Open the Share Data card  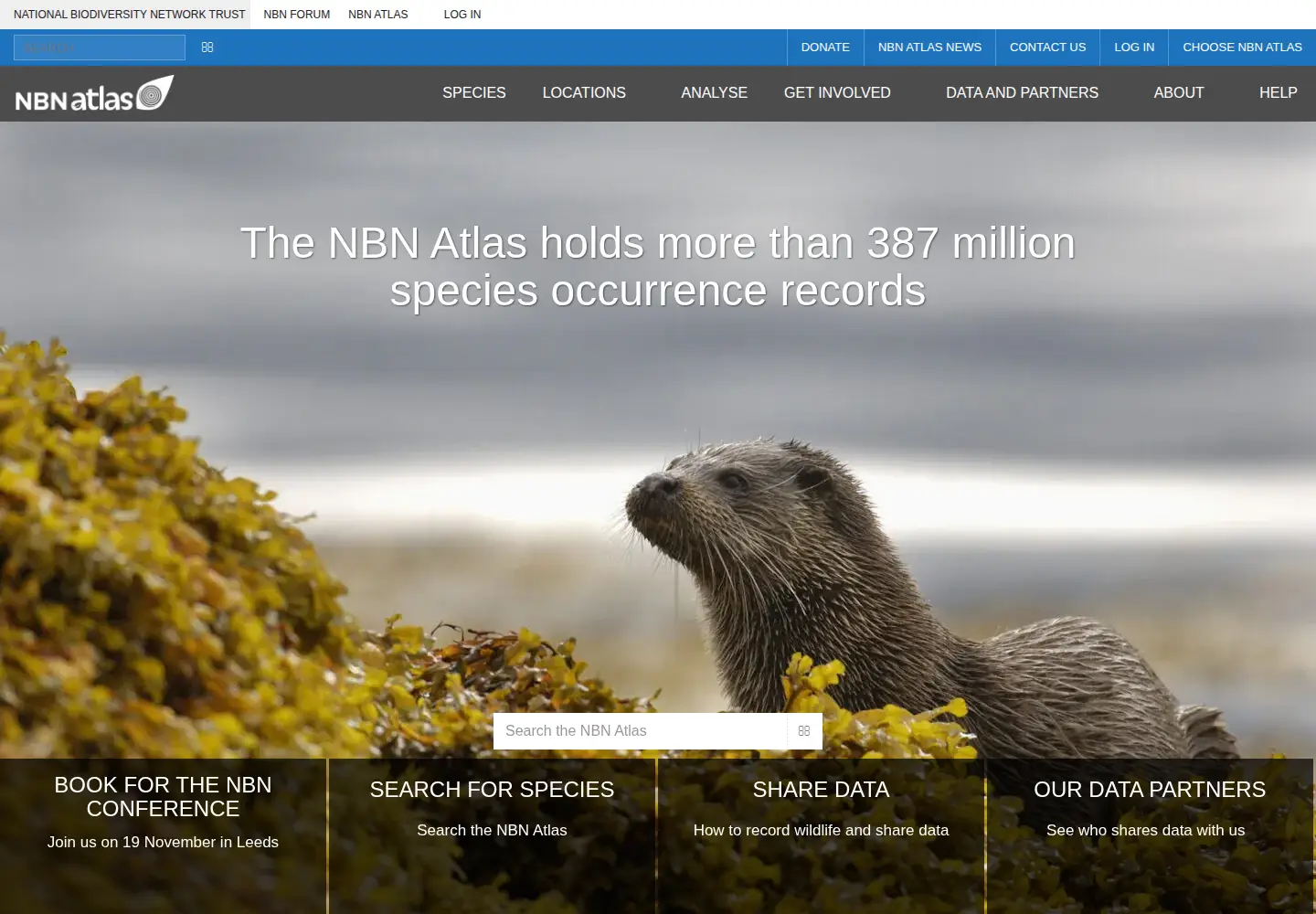(x=821, y=836)
